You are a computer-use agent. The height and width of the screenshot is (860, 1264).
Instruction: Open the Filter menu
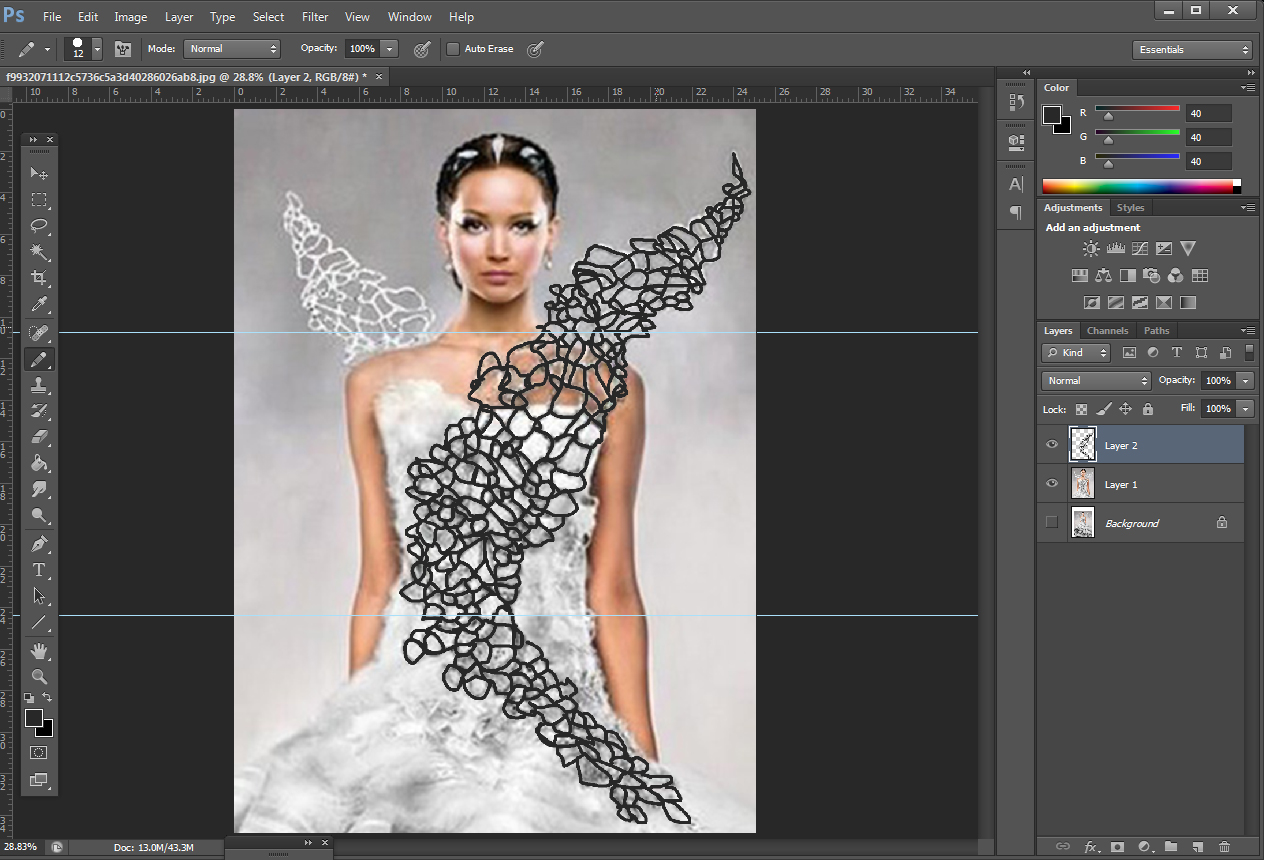315,17
